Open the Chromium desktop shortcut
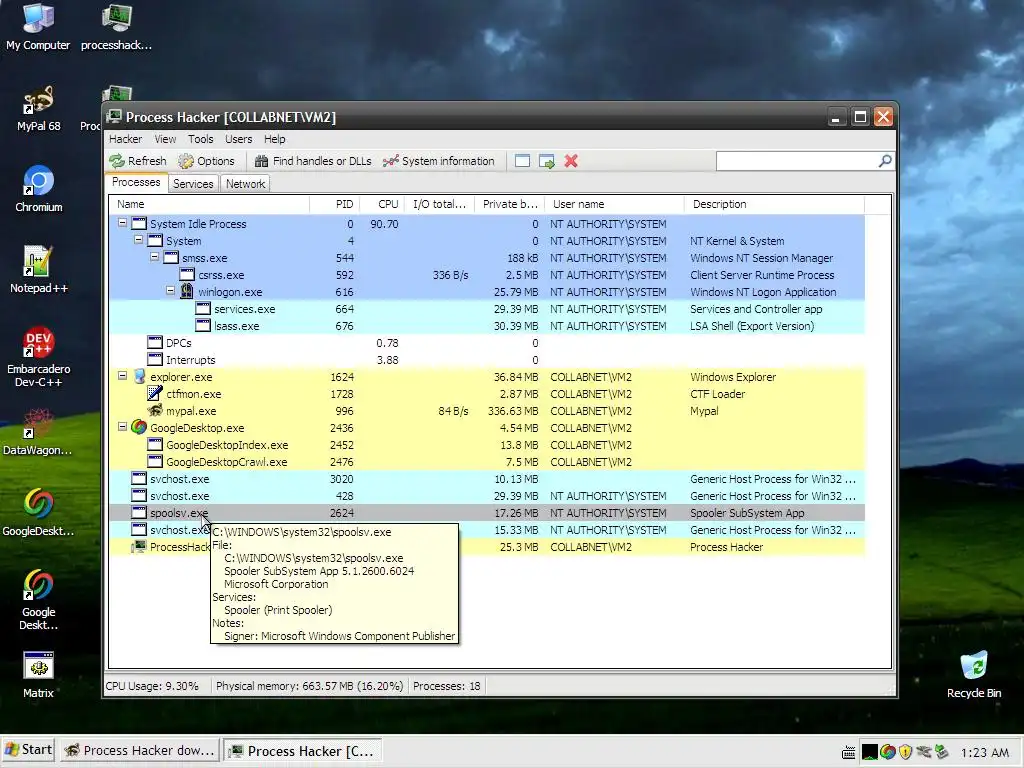Image resolution: width=1024 pixels, height=768 pixels. click(39, 189)
